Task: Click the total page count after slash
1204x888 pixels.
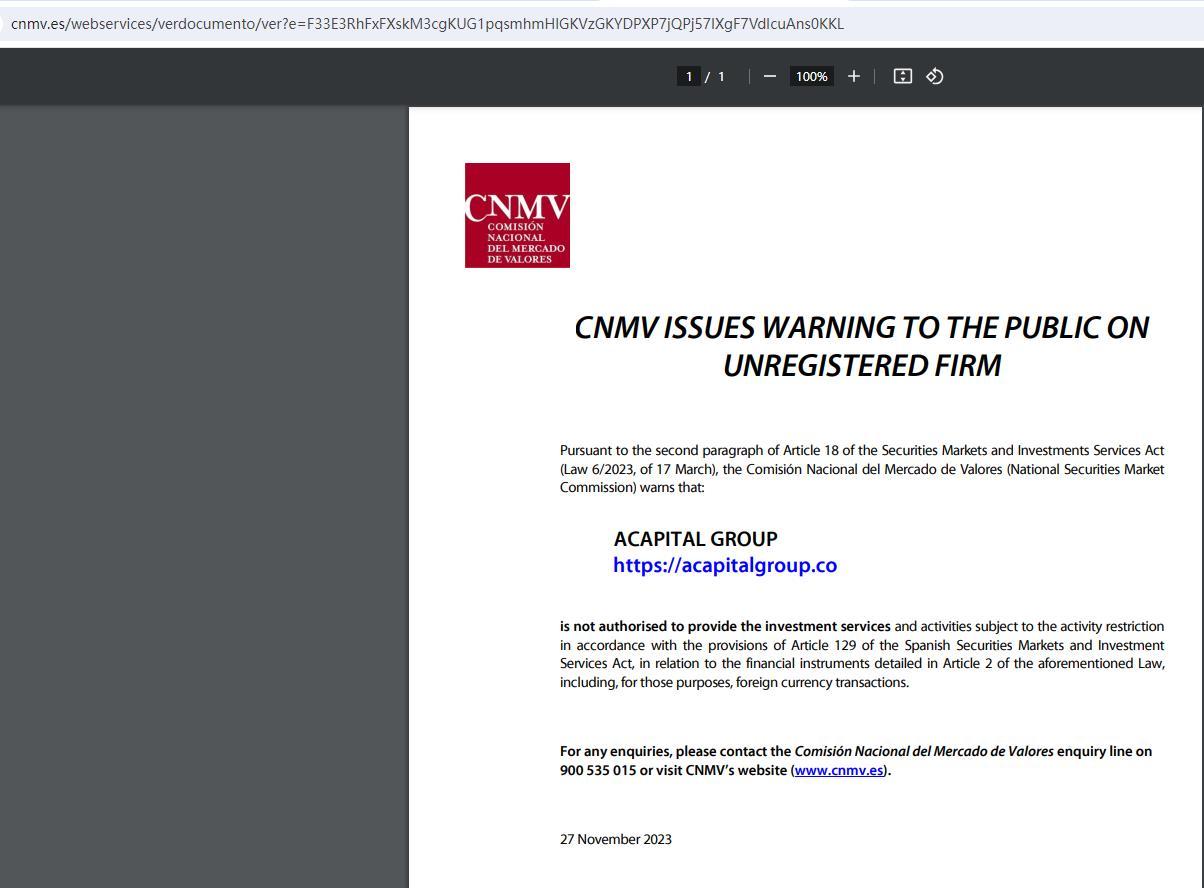Action: coord(721,76)
